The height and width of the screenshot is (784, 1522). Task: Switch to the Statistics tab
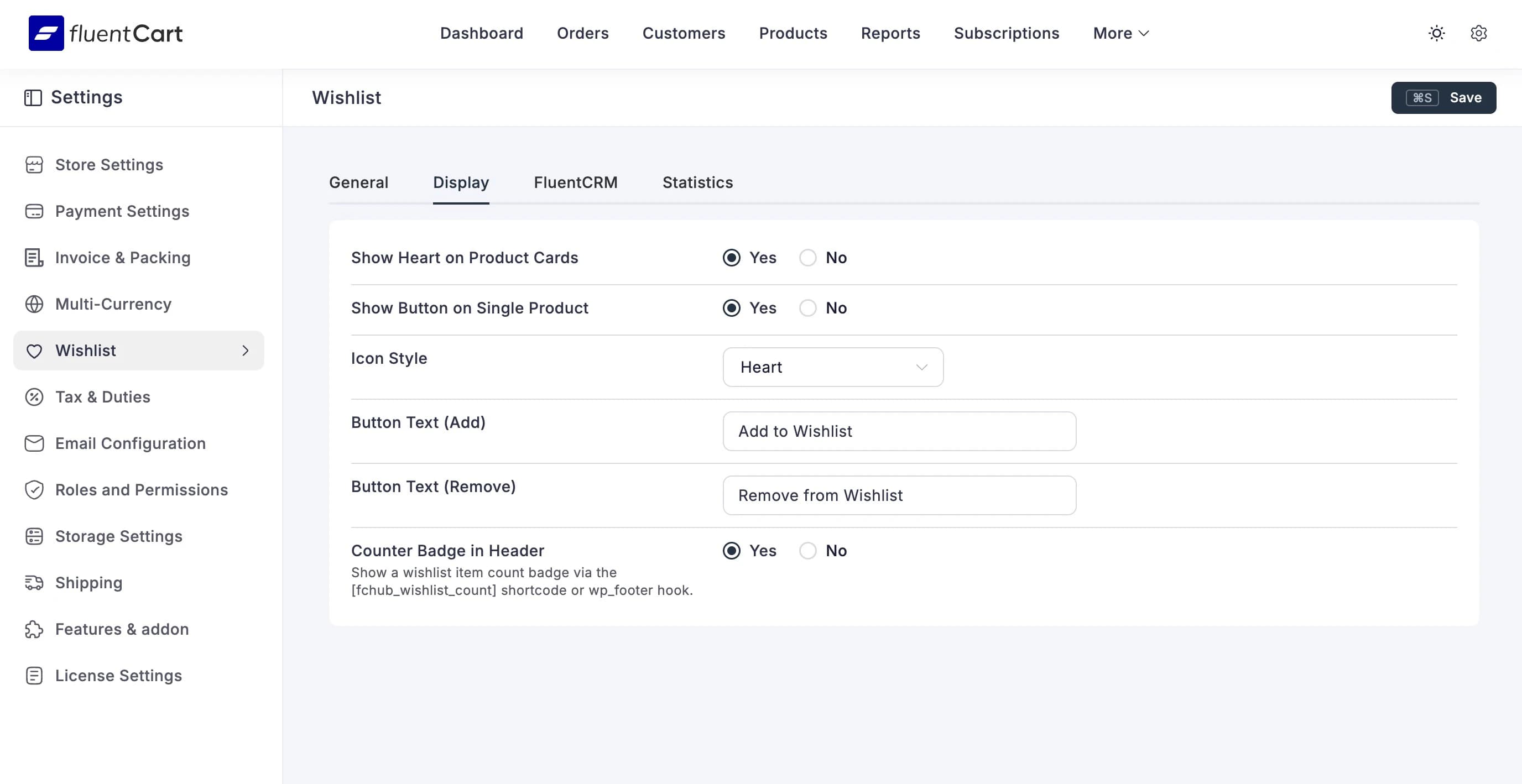(697, 182)
